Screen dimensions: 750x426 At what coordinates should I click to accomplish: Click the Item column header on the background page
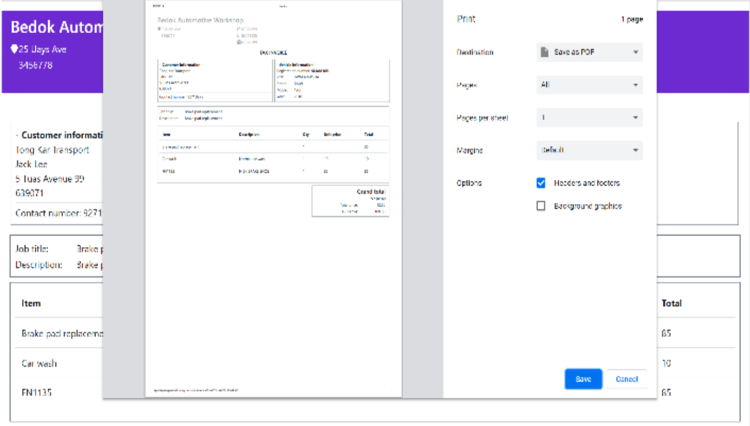click(x=31, y=303)
